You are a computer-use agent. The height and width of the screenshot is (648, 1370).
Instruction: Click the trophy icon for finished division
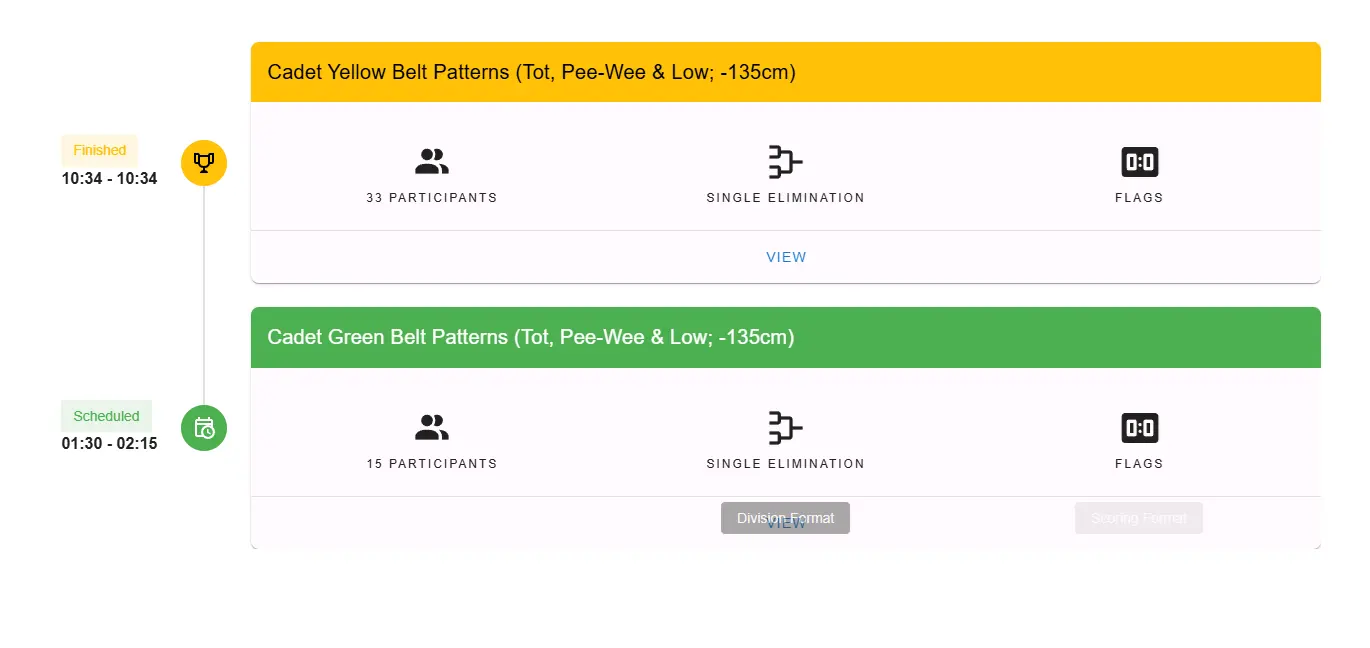coord(204,162)
